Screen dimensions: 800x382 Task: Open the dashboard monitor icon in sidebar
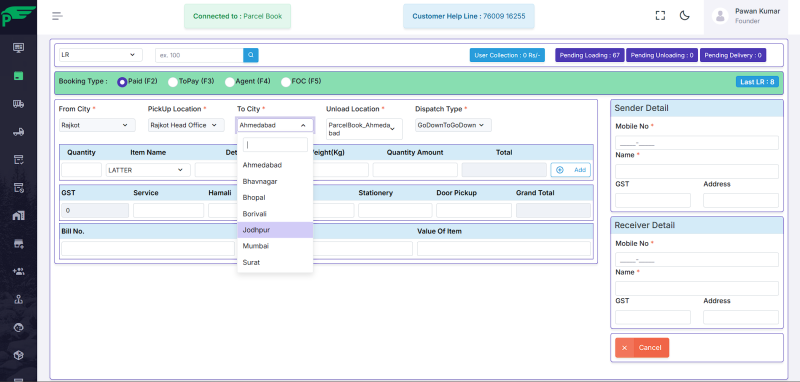click(x=18, y=48)
